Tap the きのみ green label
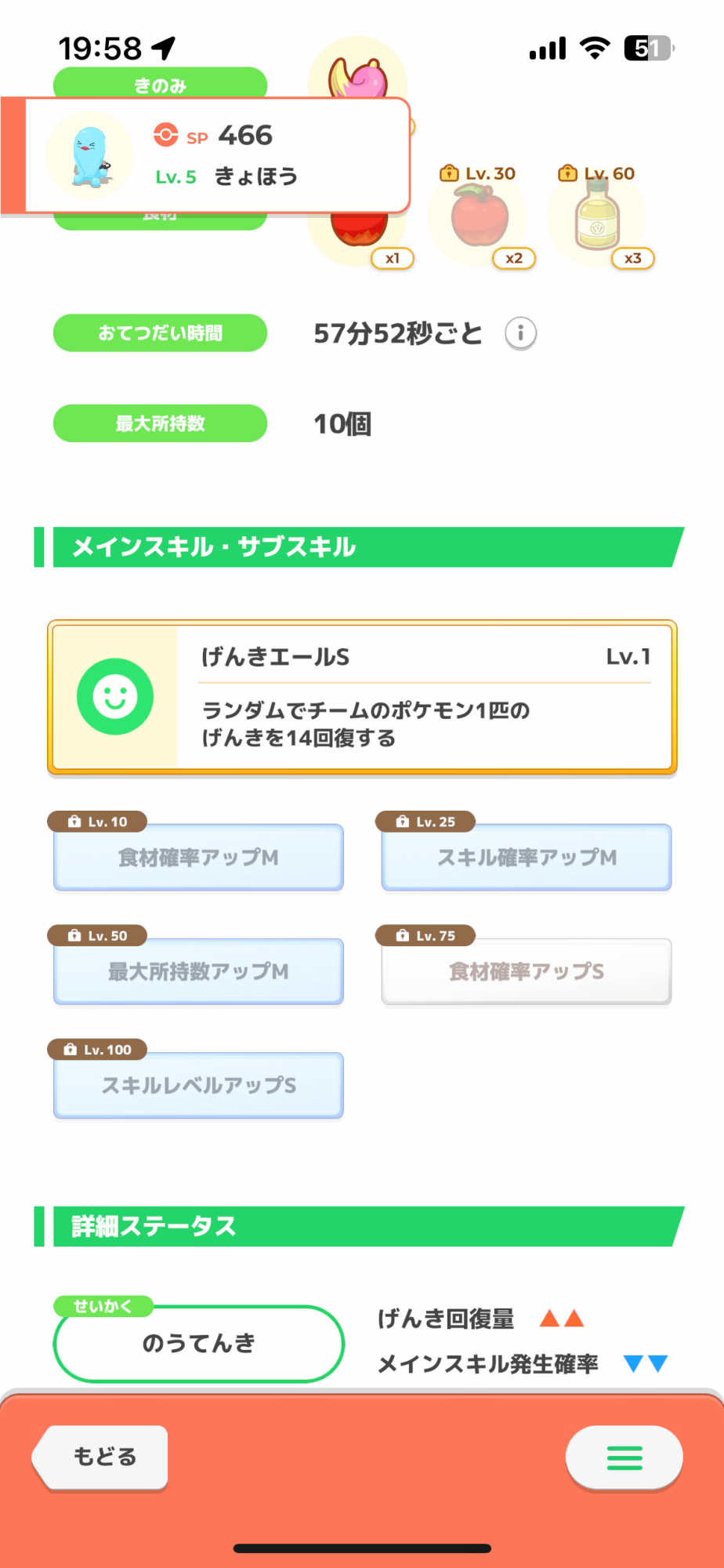This screenshot has width=724, height=1568. click(x=160, y=84)
